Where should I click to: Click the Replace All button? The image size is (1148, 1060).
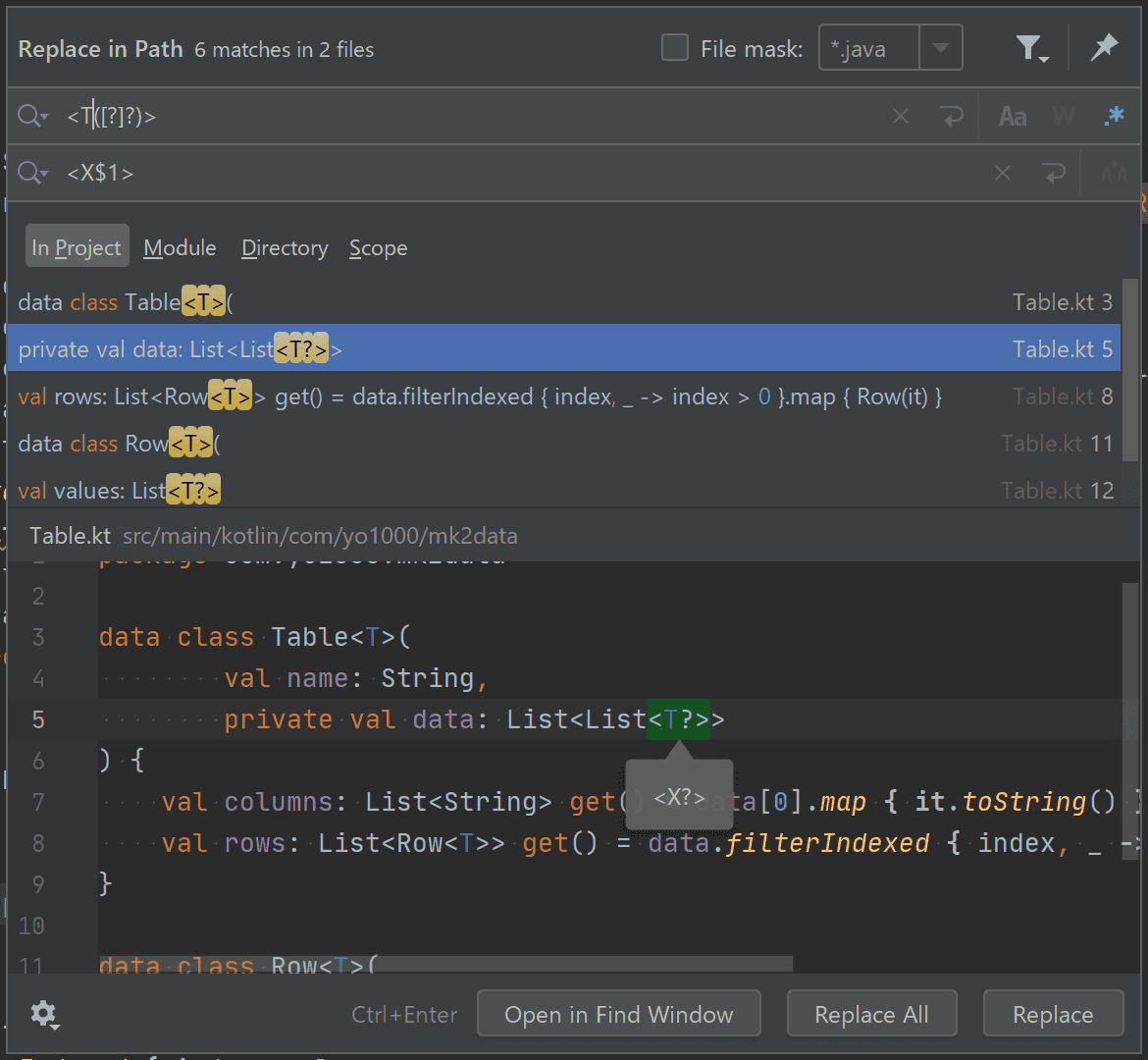click(871, 1015)
